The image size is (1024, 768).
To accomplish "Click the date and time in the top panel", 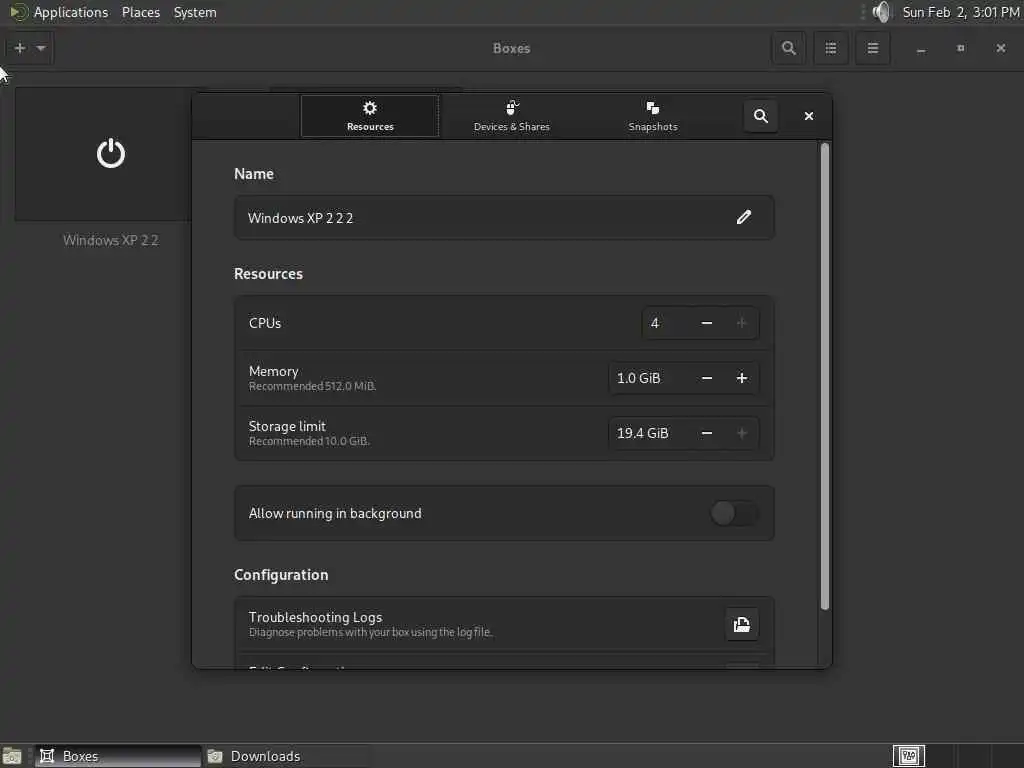I will pyautogui.click(x=961, y=12).
